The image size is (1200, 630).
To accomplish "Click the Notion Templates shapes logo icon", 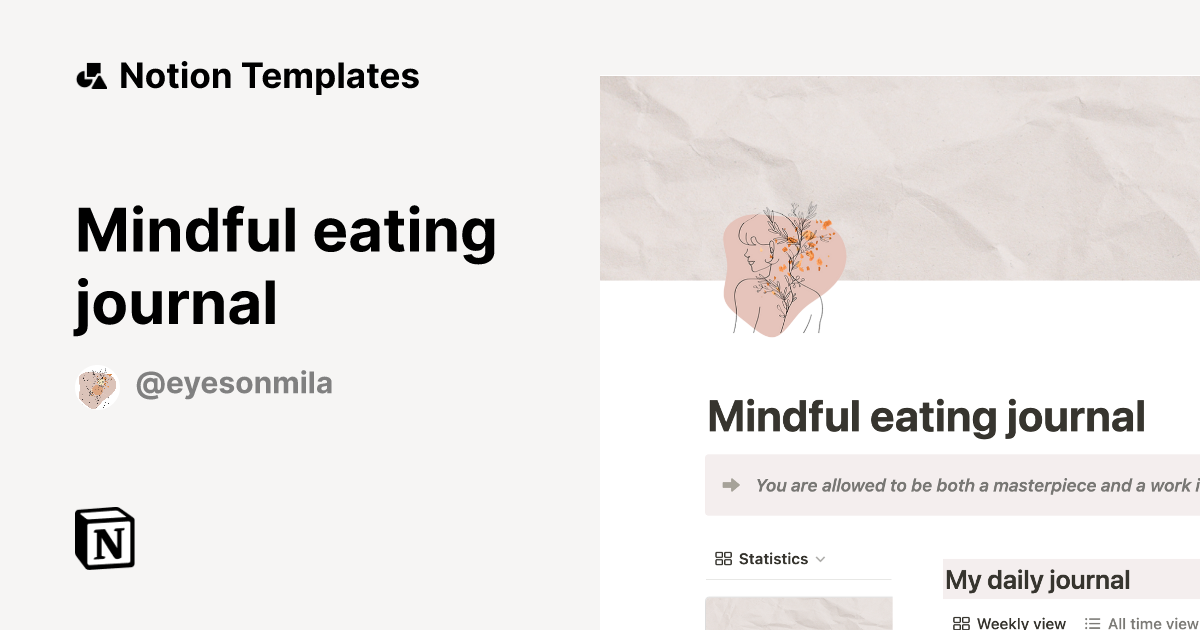I will tap(91, 76).
